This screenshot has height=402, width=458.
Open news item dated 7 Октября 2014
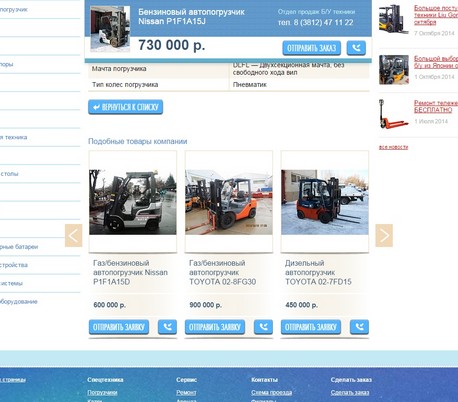coord(436,15)
